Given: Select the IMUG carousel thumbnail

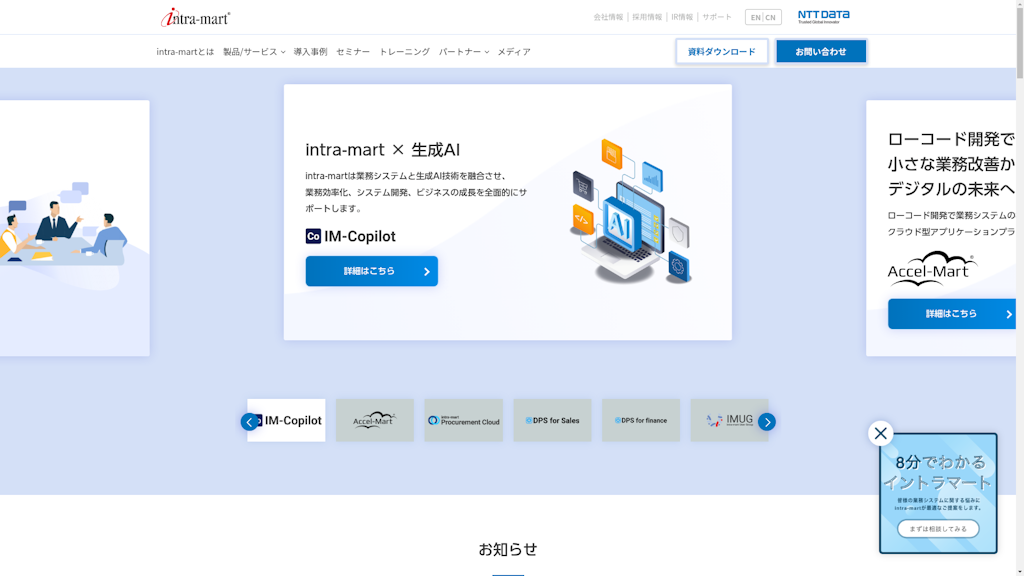Looking at the screenshot, I should 727,421.
